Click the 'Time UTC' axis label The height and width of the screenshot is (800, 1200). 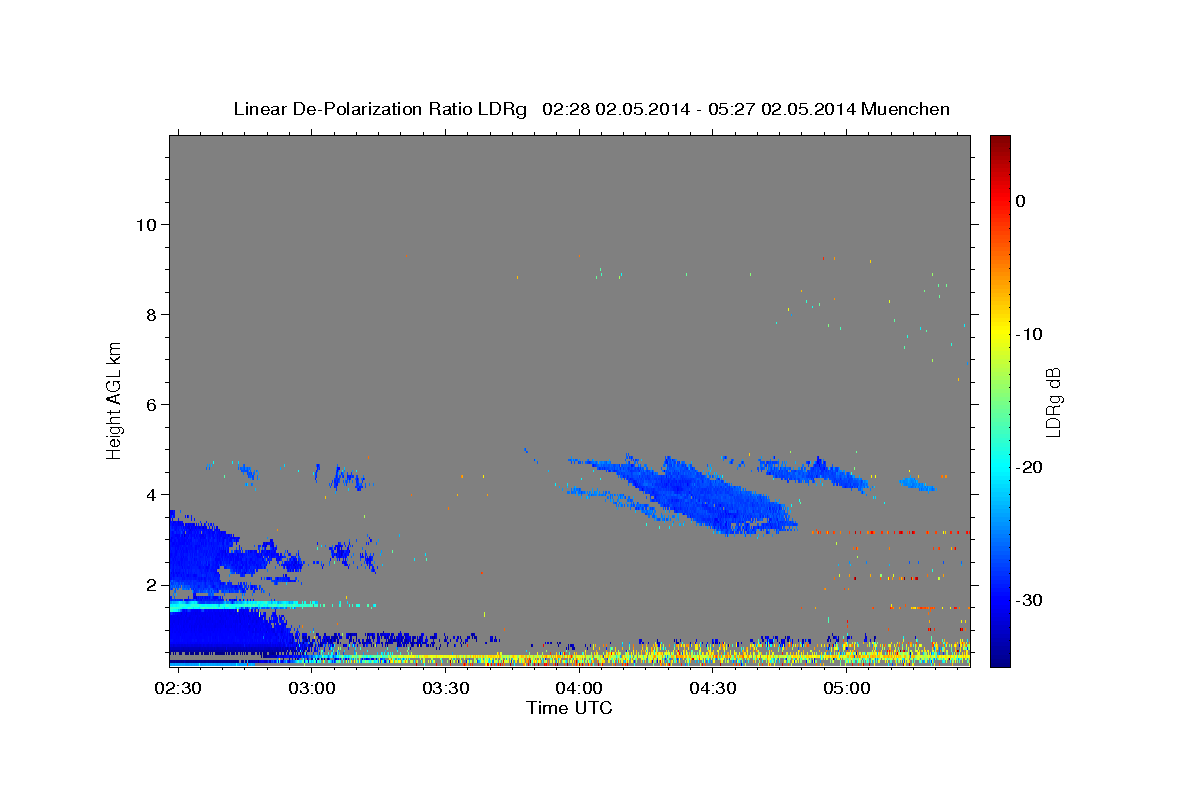569,708
